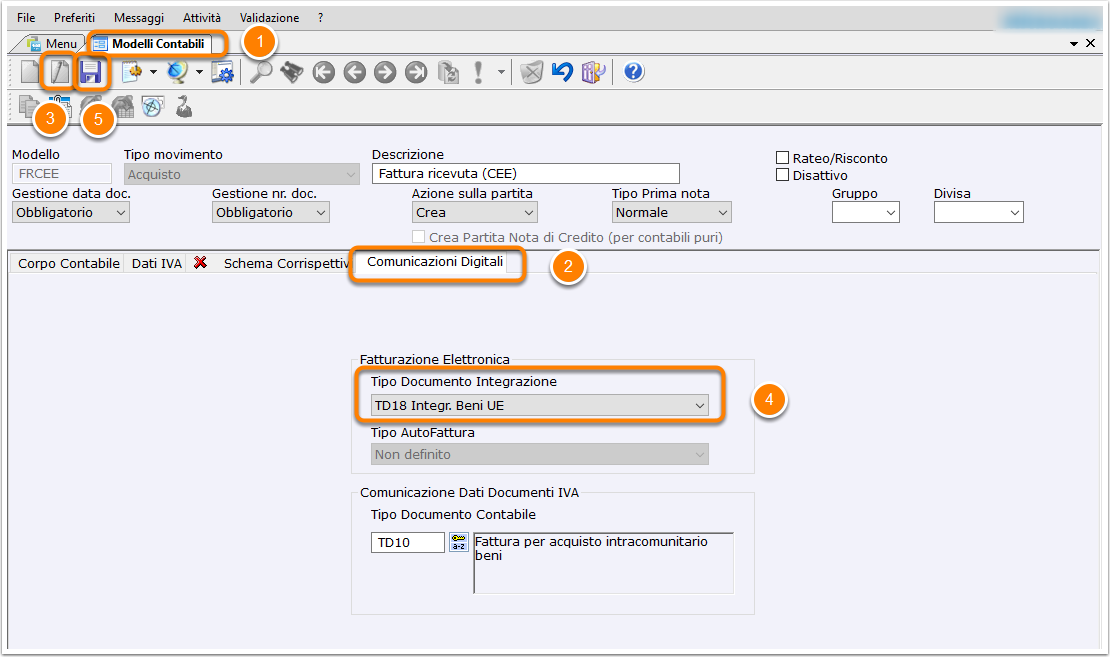Click the copy documents icon in second toolbar

pos(29,106)
